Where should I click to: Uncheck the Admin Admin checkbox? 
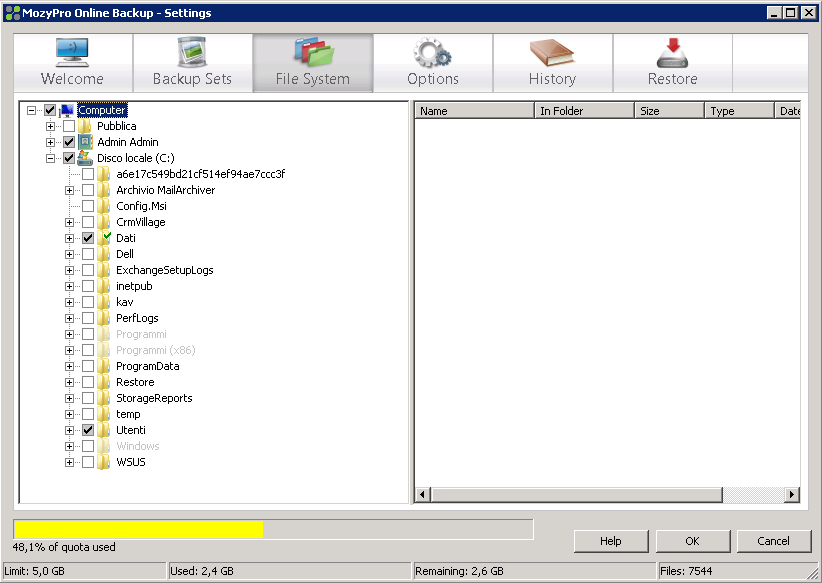69,142
